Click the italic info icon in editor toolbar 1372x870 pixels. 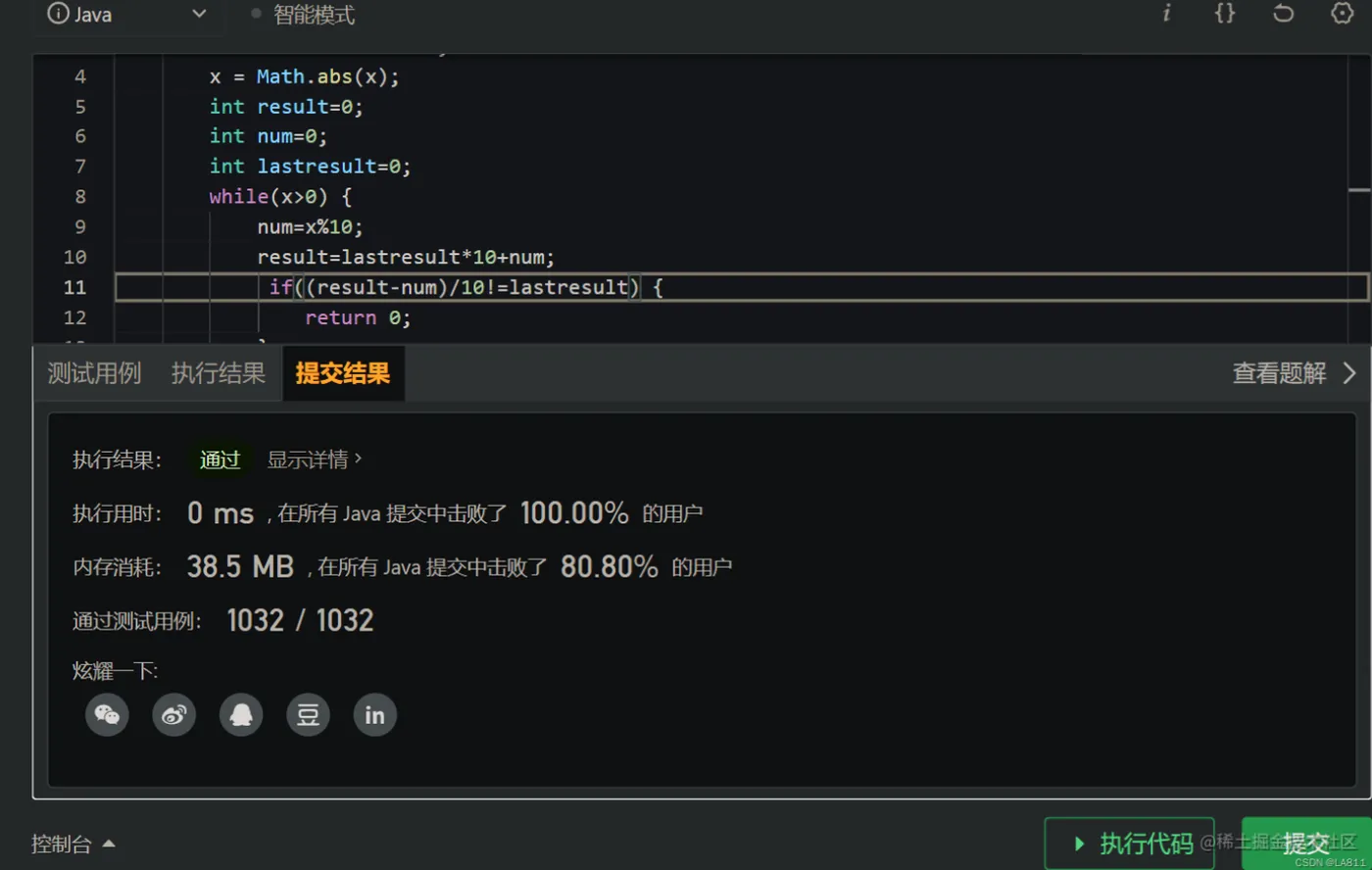click(x=1166, y=13)
